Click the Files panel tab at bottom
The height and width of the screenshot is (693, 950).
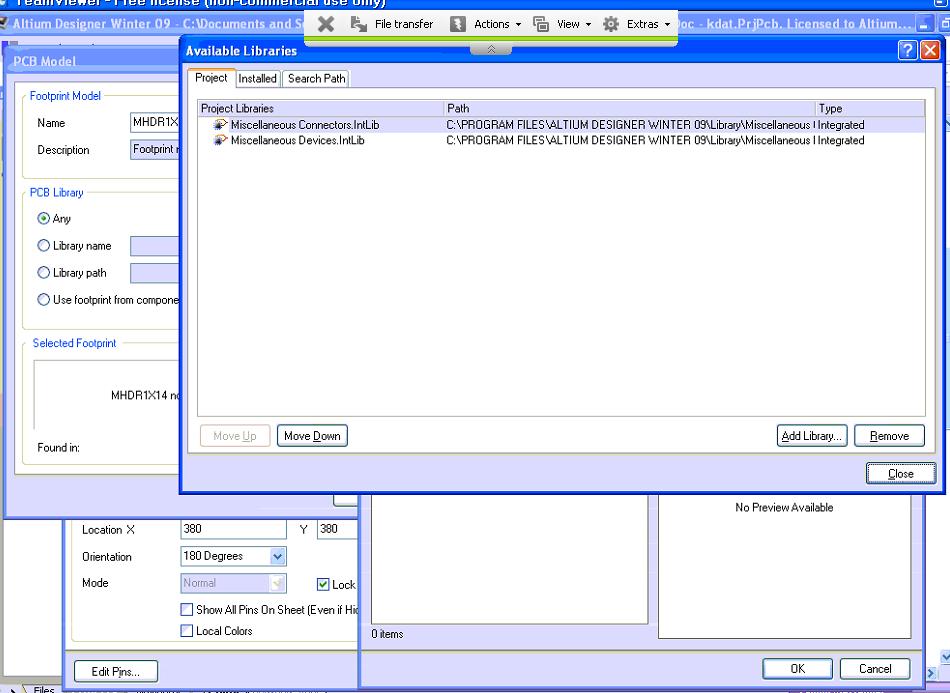pyautogui.click(x=44, y=689)
